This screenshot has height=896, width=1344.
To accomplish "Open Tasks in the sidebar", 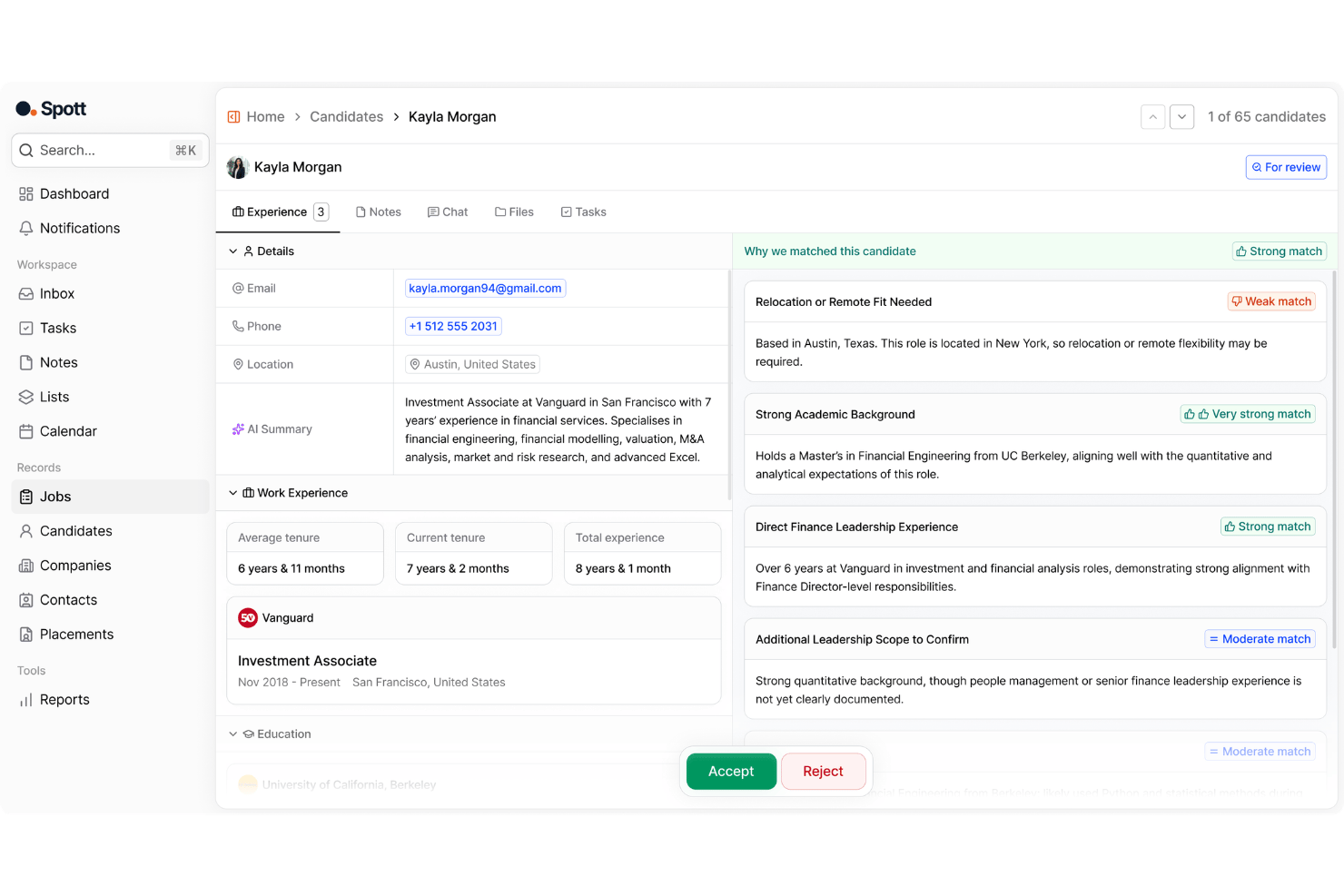I will [110, 328].
